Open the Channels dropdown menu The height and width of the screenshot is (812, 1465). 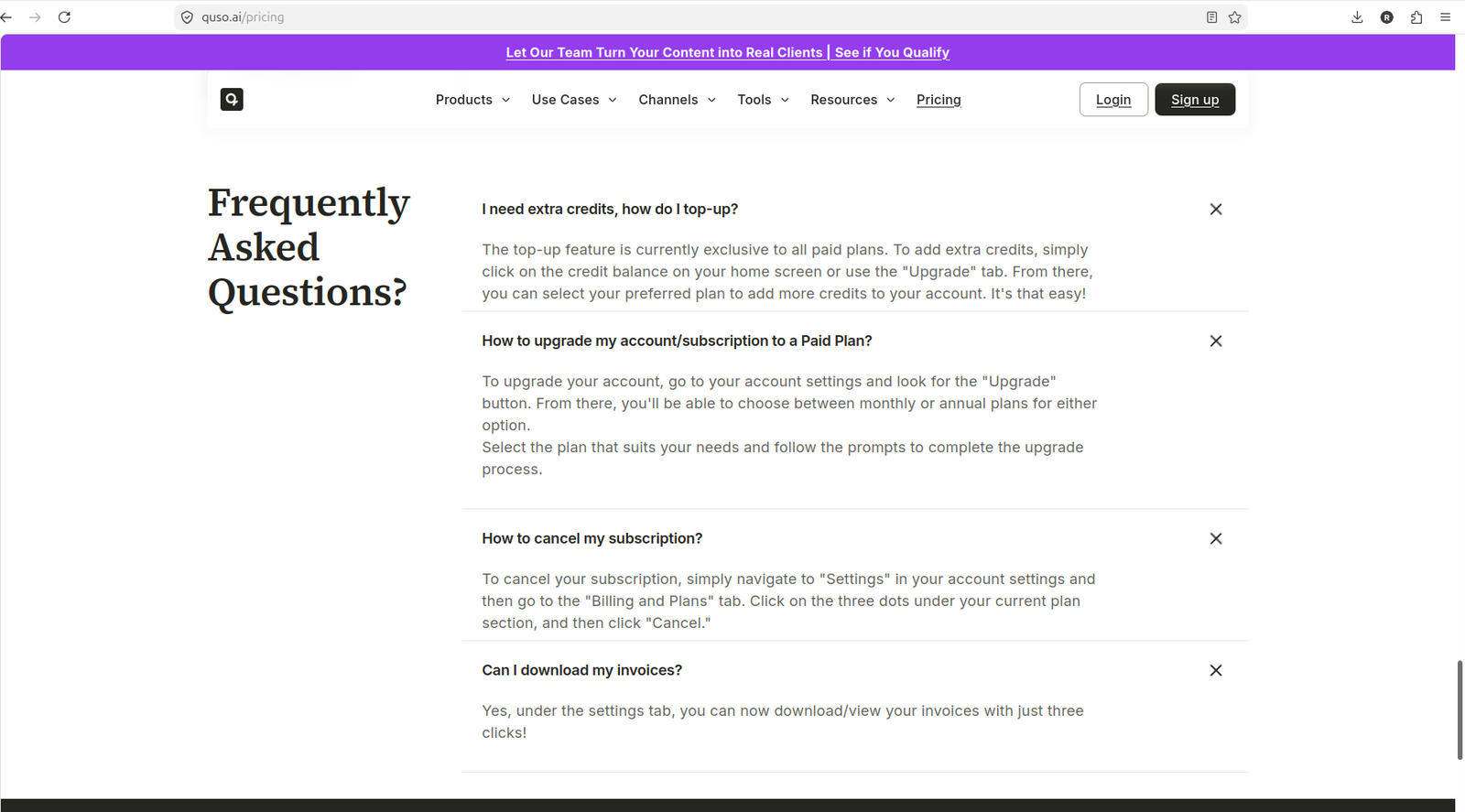678,100
